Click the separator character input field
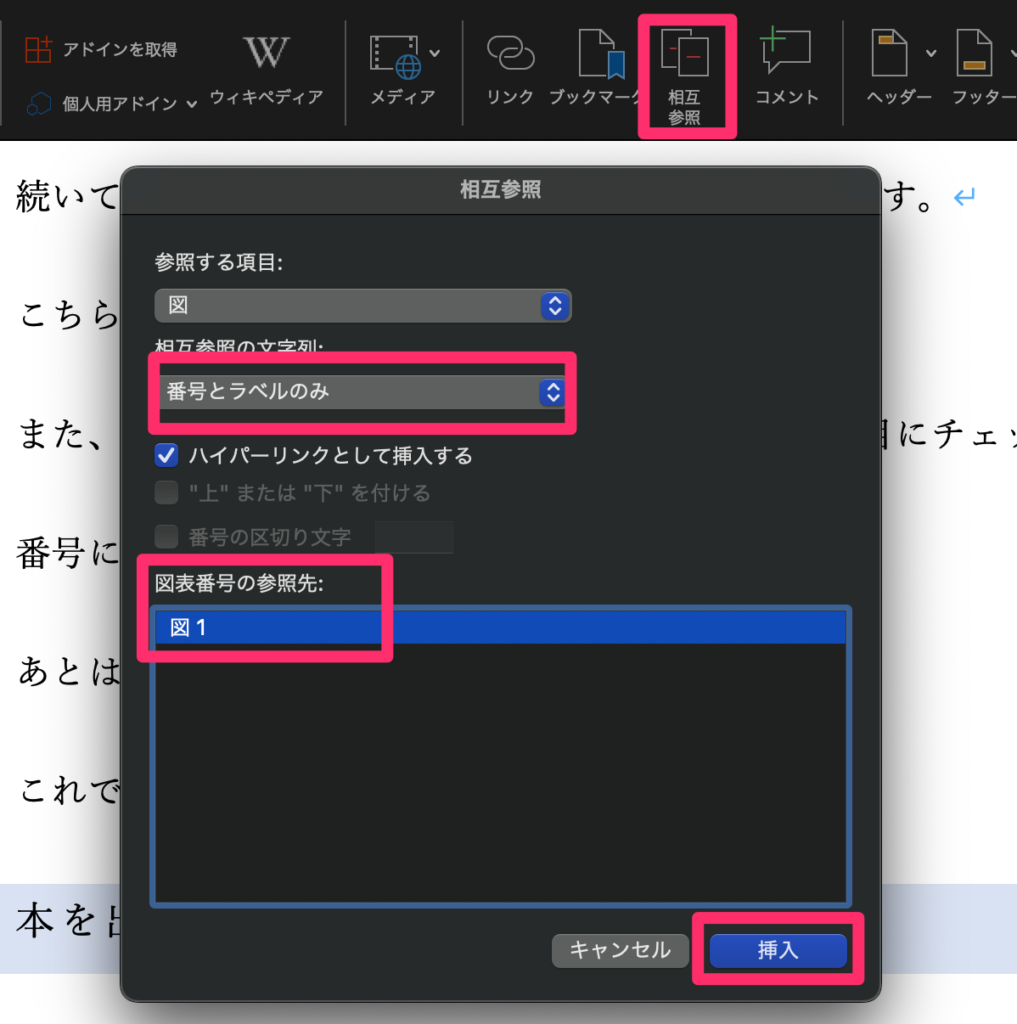1017x1024 pixels. (414, 537)
